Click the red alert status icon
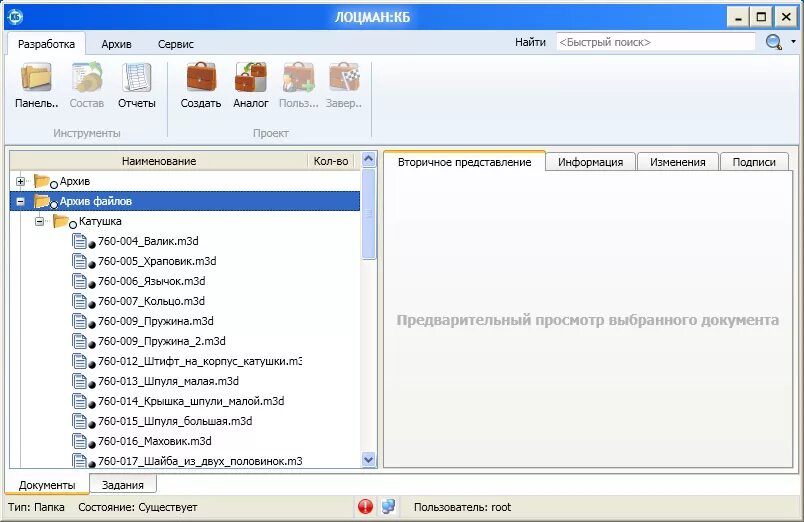This screenshot has width=804, height=522. point(365,507)
